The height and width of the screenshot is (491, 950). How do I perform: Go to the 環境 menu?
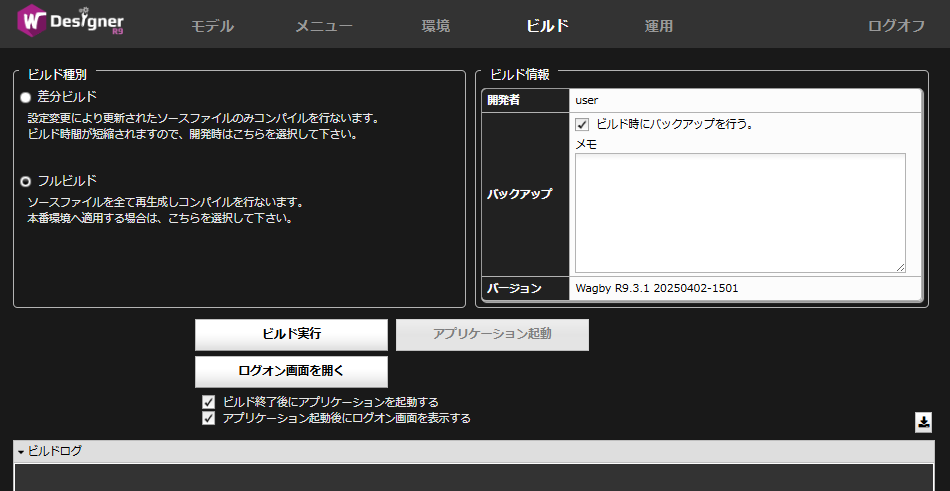coord(435,26)
